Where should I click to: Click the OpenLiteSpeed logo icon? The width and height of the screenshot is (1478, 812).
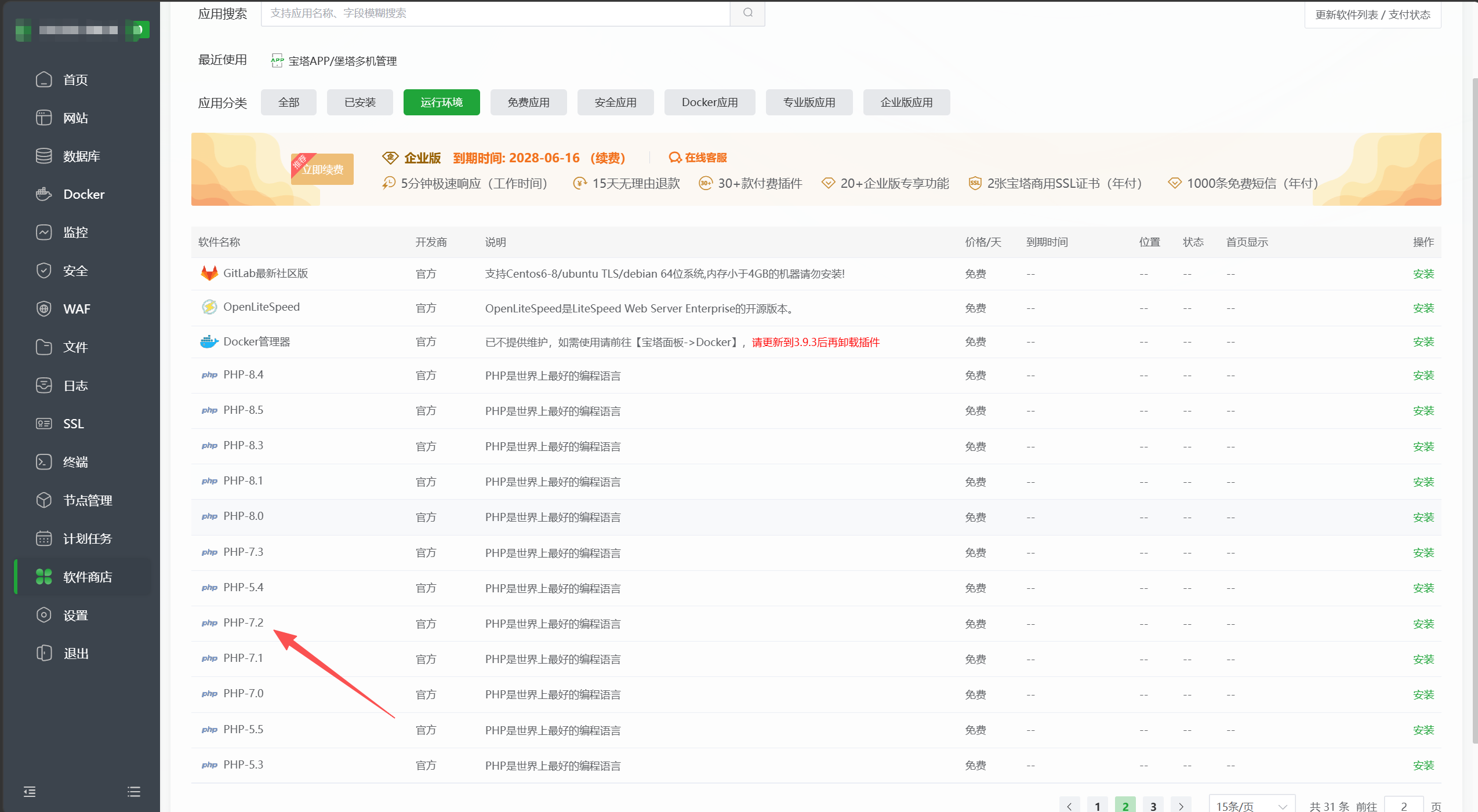click(209, 307)
